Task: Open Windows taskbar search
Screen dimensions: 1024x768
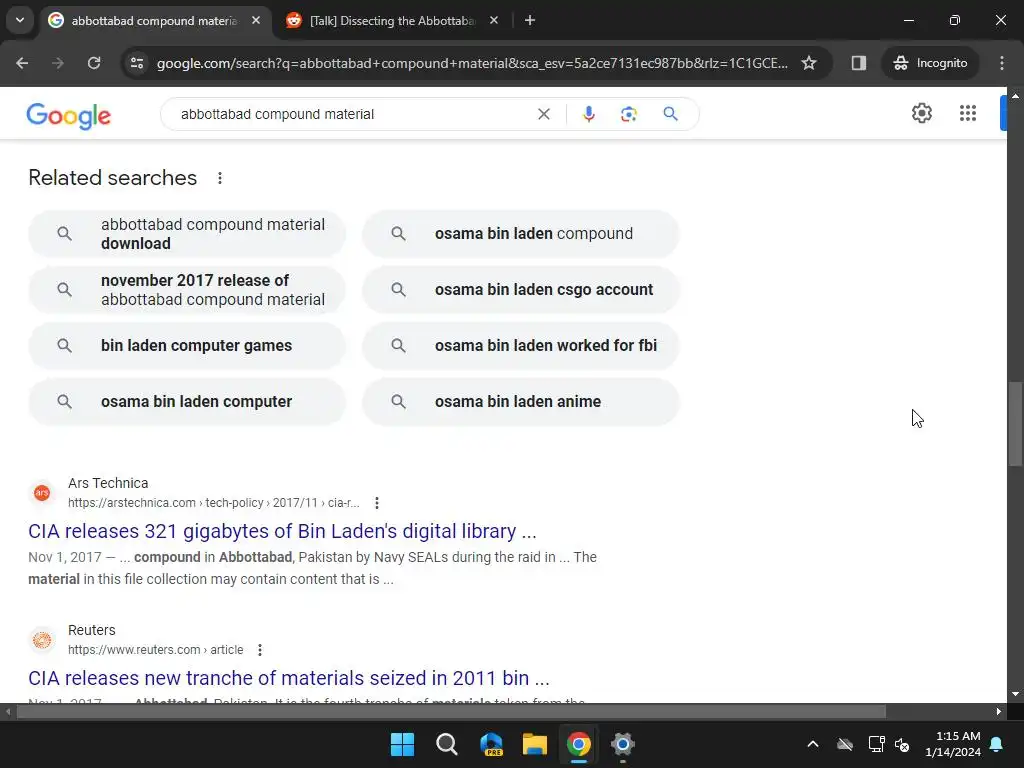Action: [x=447, y=744]
